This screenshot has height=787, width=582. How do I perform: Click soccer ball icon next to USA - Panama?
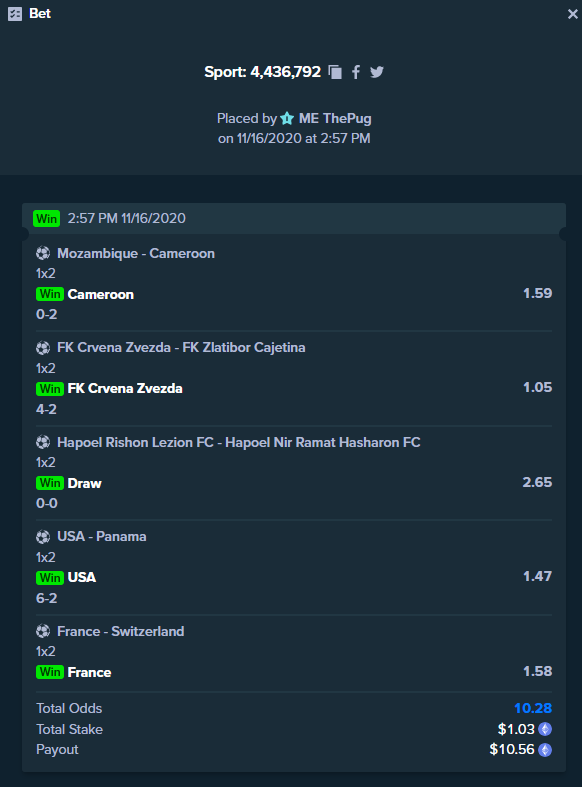pyautogui.click(x=43, y=537)
